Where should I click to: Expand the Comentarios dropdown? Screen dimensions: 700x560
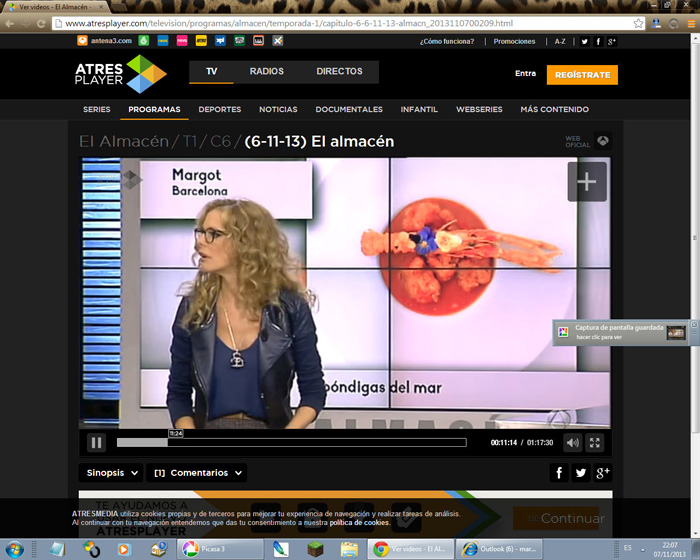pyautogui.click(x=197, y=473)
